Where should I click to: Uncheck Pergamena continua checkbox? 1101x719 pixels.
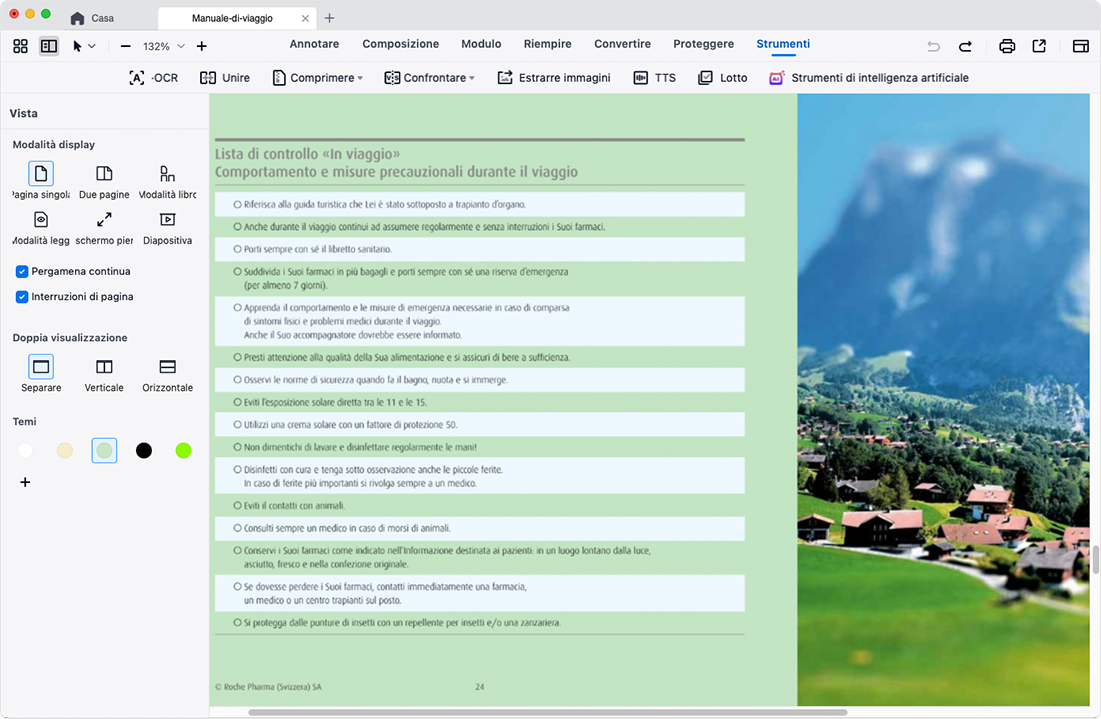(x=22, y=271)
